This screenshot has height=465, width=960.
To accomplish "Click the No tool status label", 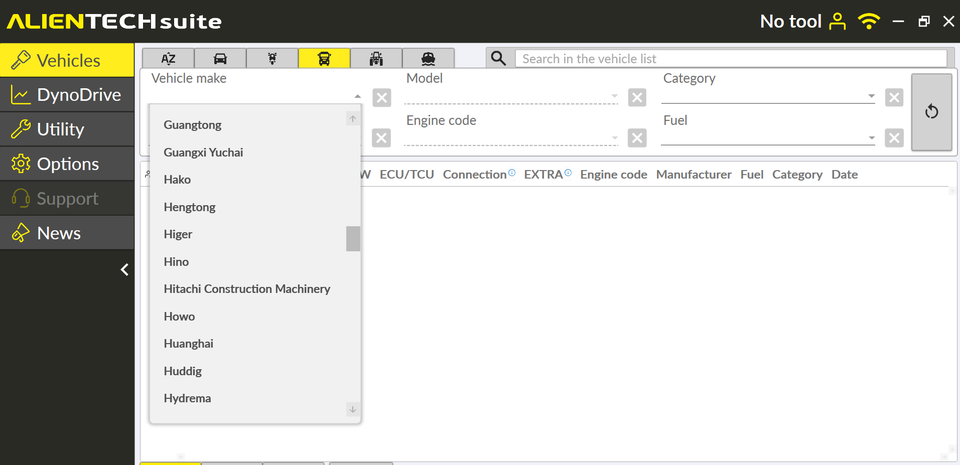I will pos(790,21).
